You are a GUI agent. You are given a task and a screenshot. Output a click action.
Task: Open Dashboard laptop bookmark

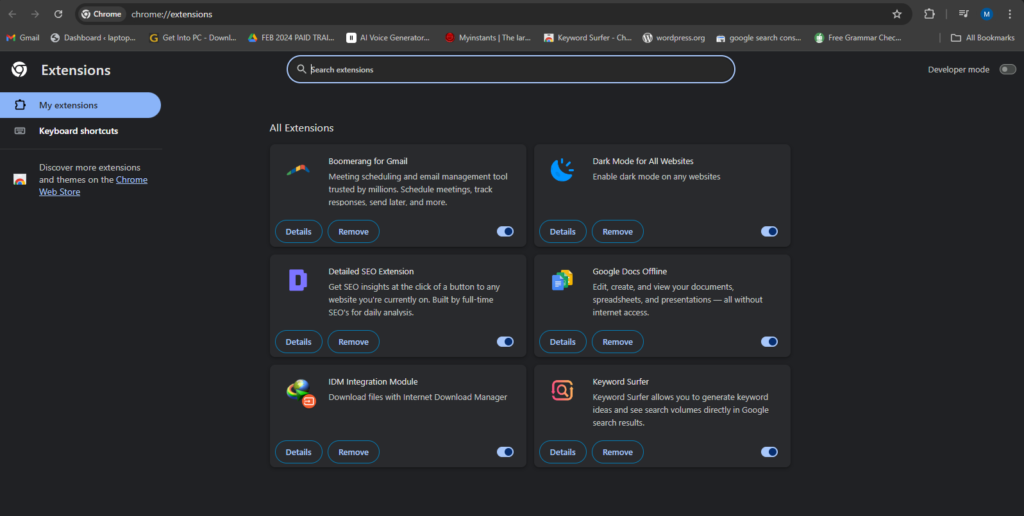pyautogui.click(x=93, y=38)
